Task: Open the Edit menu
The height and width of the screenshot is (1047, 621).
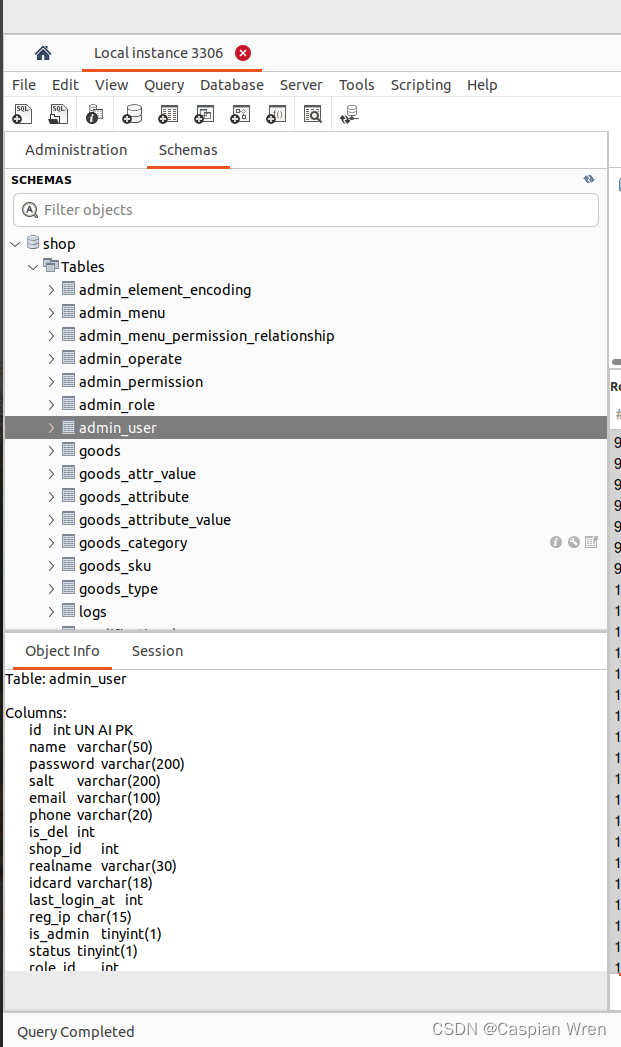Action: 65,85
